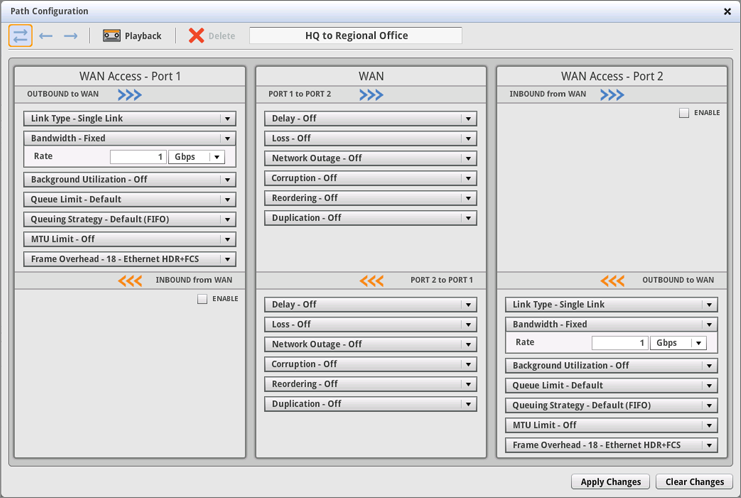Viewport: 741px width, 498px height.
Task: Click the HQ to Regional Office name field
Action: click(356, 36)
